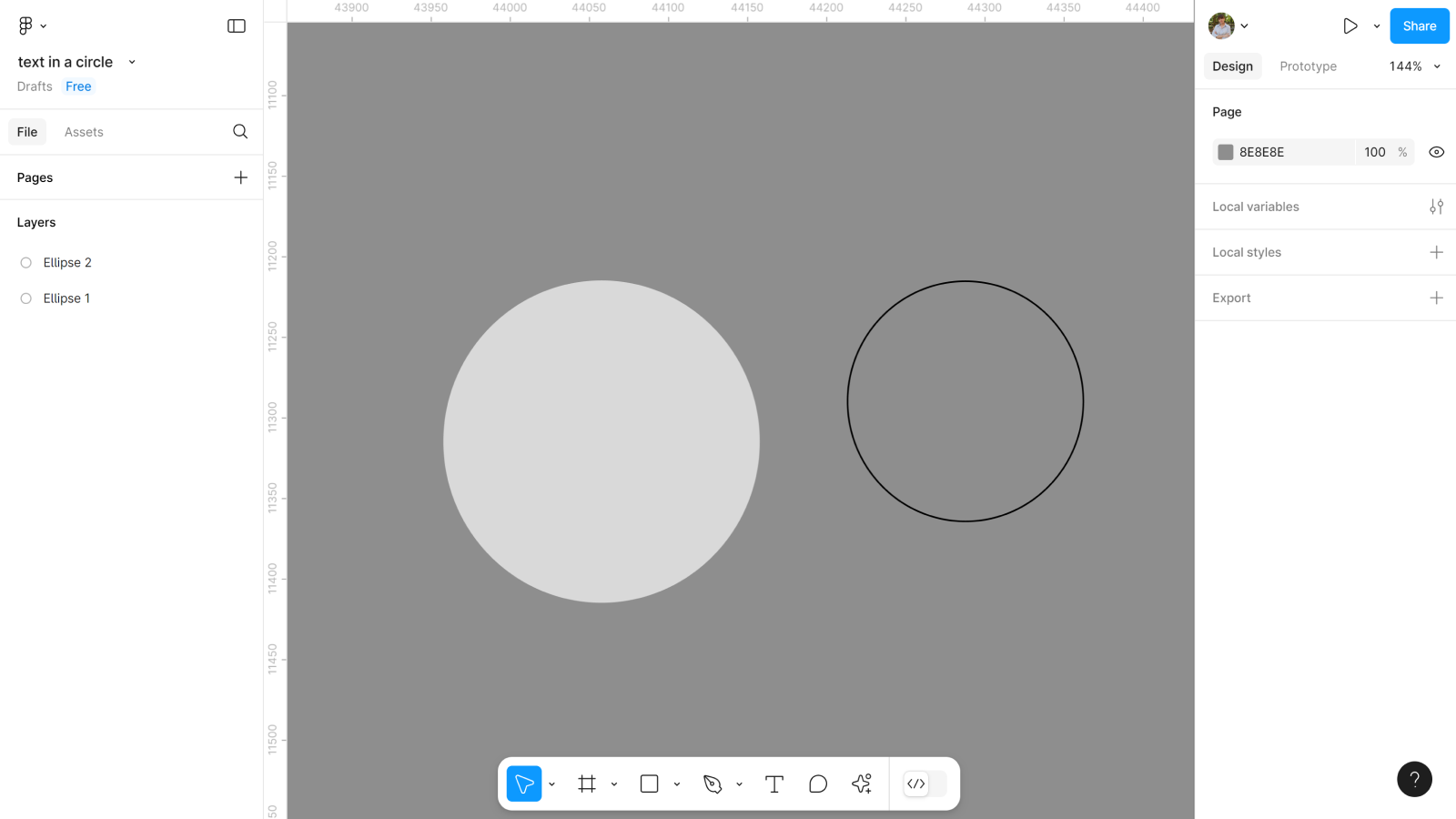Select the Rectangle shape tool

tap(649, 784)
